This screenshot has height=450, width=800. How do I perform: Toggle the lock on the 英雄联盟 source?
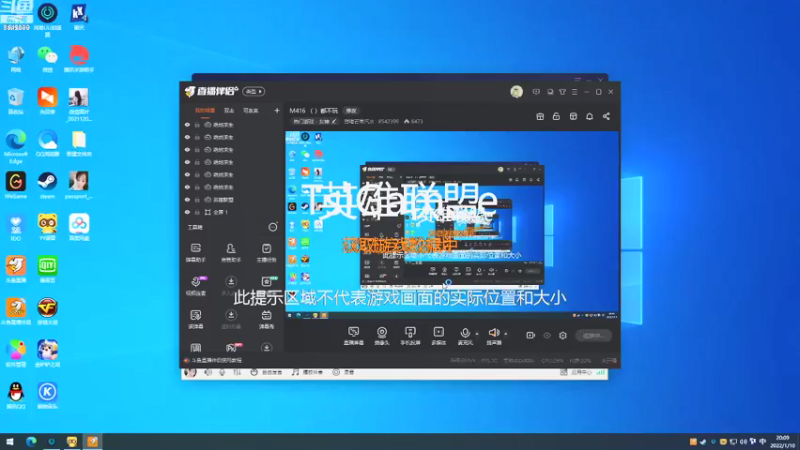coord(197,199)
